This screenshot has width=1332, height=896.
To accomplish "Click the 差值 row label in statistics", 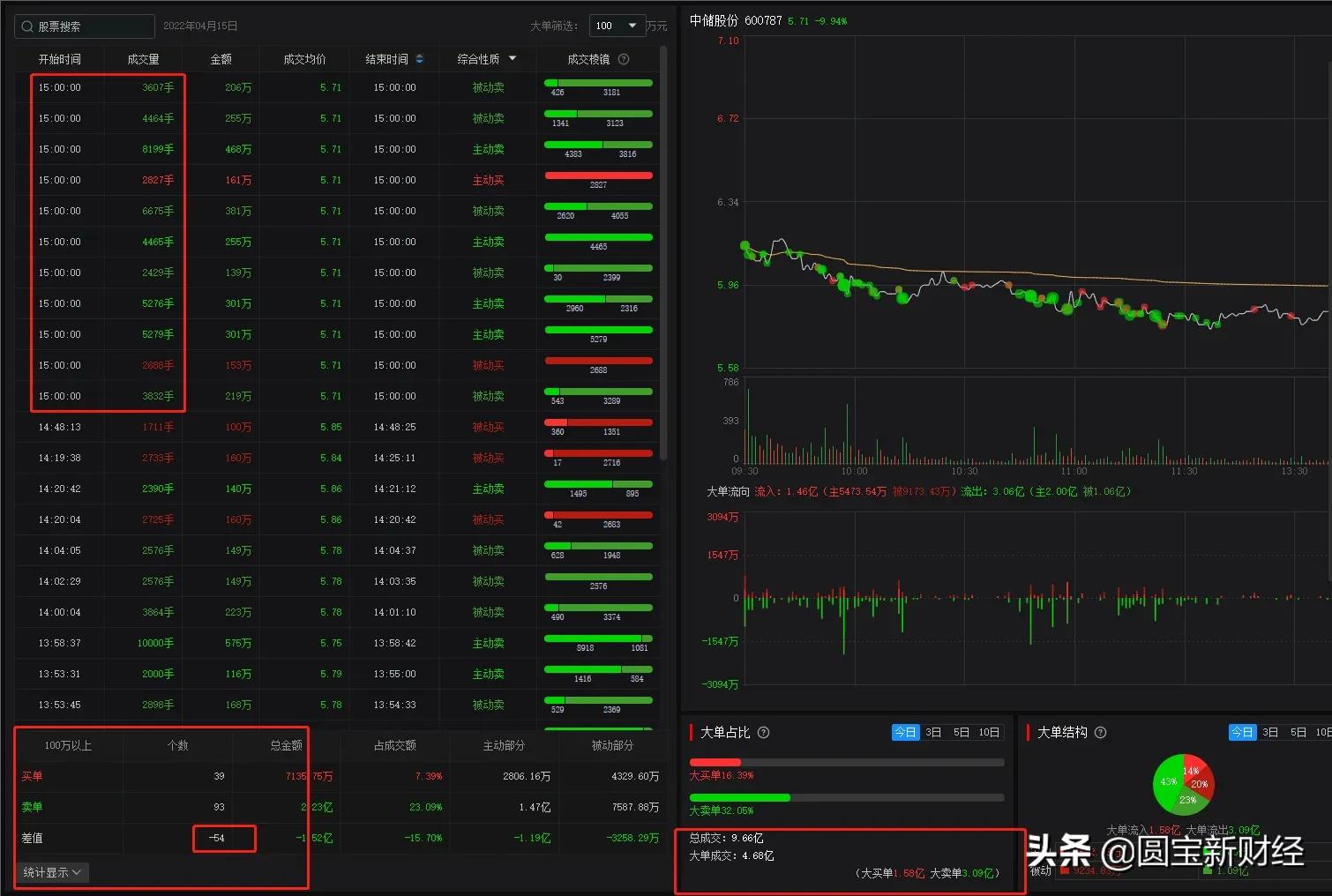I will (32, 838).
